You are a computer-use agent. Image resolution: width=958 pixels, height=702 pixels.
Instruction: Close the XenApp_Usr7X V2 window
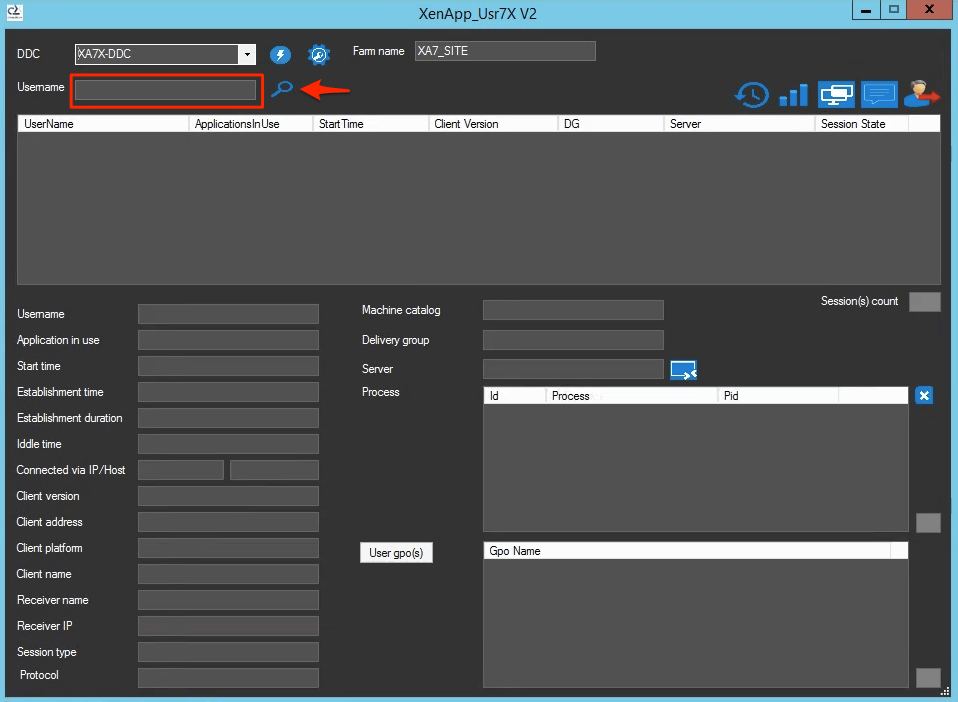[x=929, y=10]
